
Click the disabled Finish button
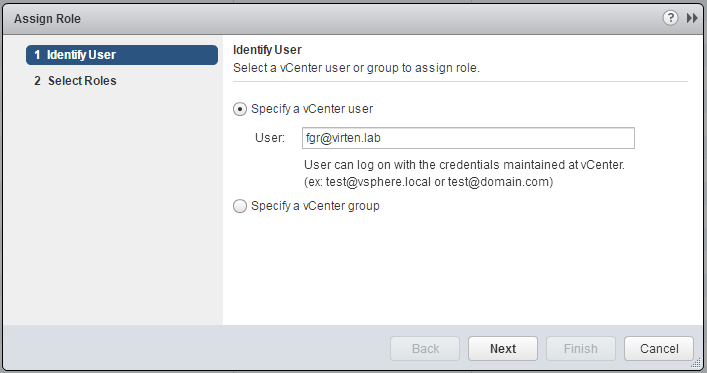click(581, 349)
